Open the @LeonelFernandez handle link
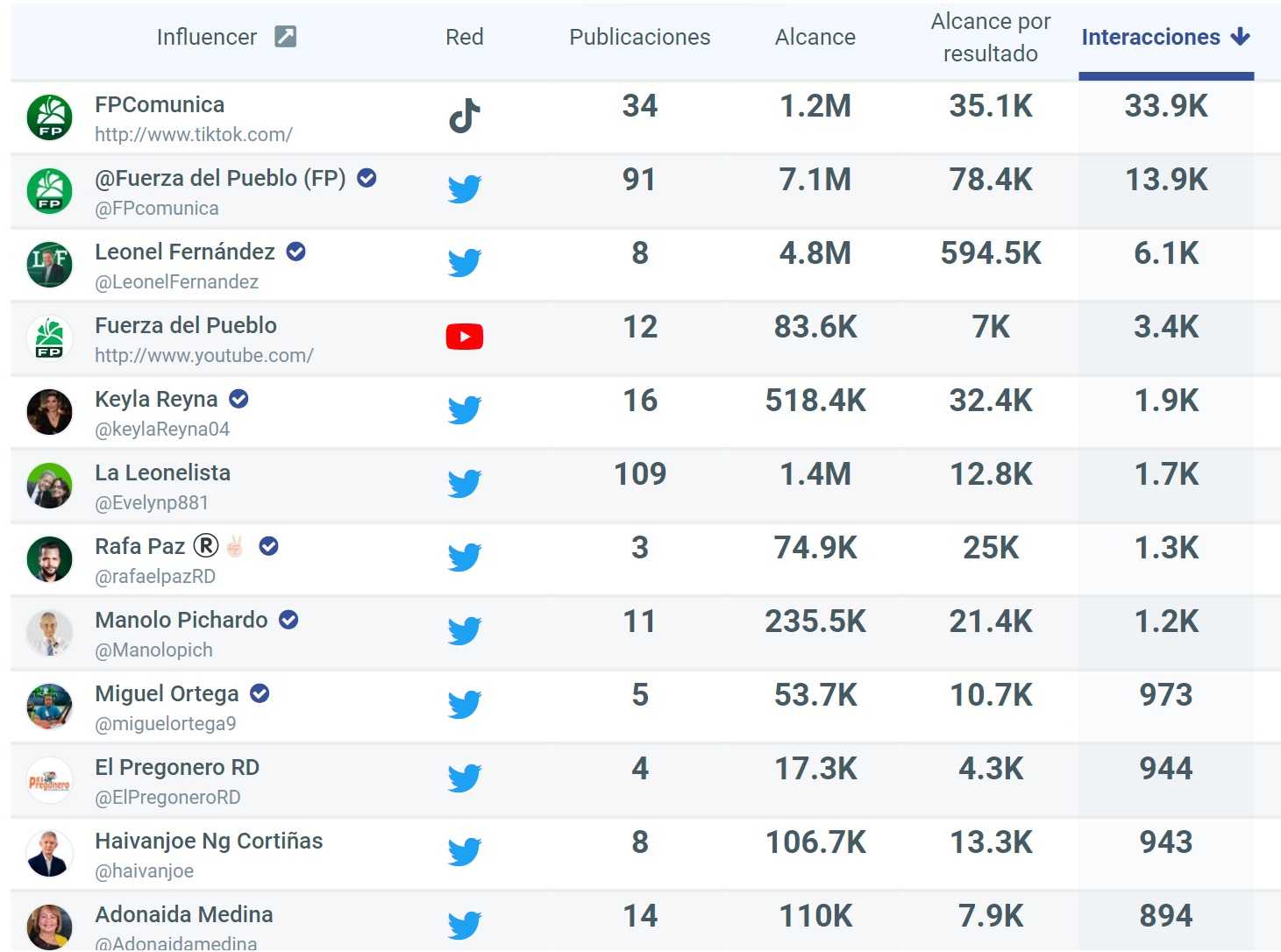 [176, 282]
